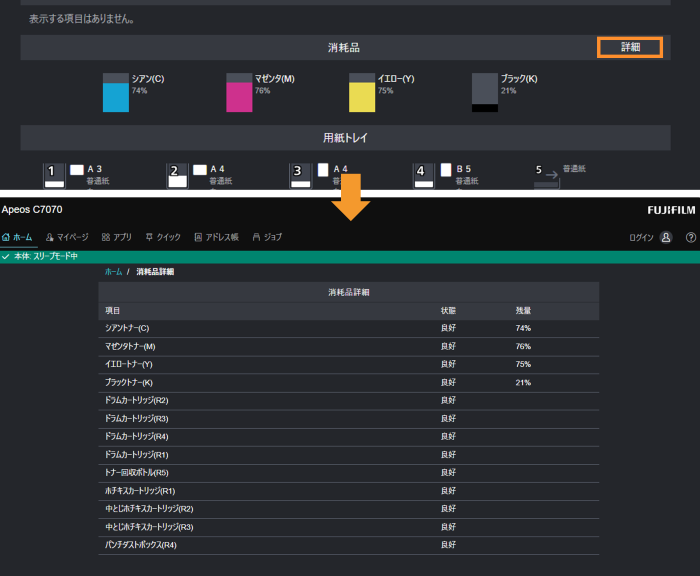Screen dimensions: 700x576
Task: Click the 詳細 button for consumables
Action: tap(630, 47)
